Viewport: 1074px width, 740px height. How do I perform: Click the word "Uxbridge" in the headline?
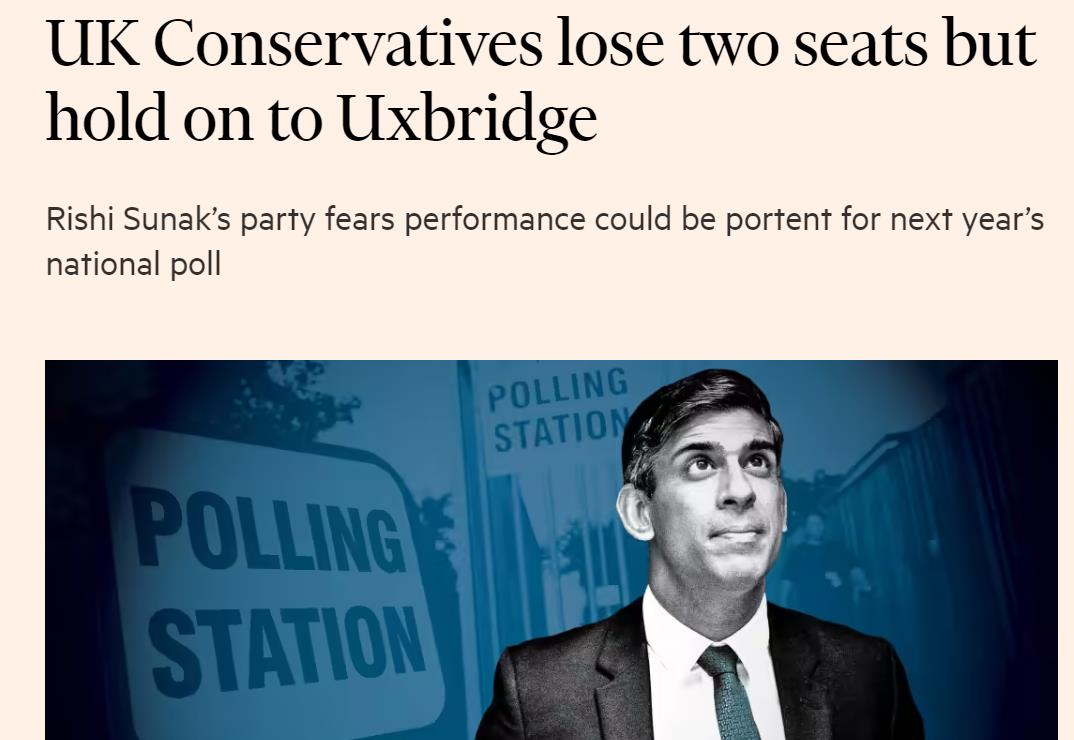(467, 120)
